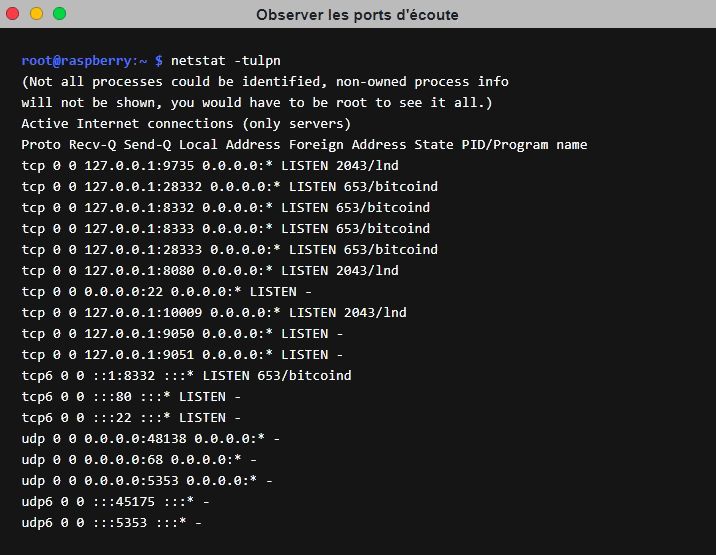Click the bitcoind line on port 28333

pos(229,250)
